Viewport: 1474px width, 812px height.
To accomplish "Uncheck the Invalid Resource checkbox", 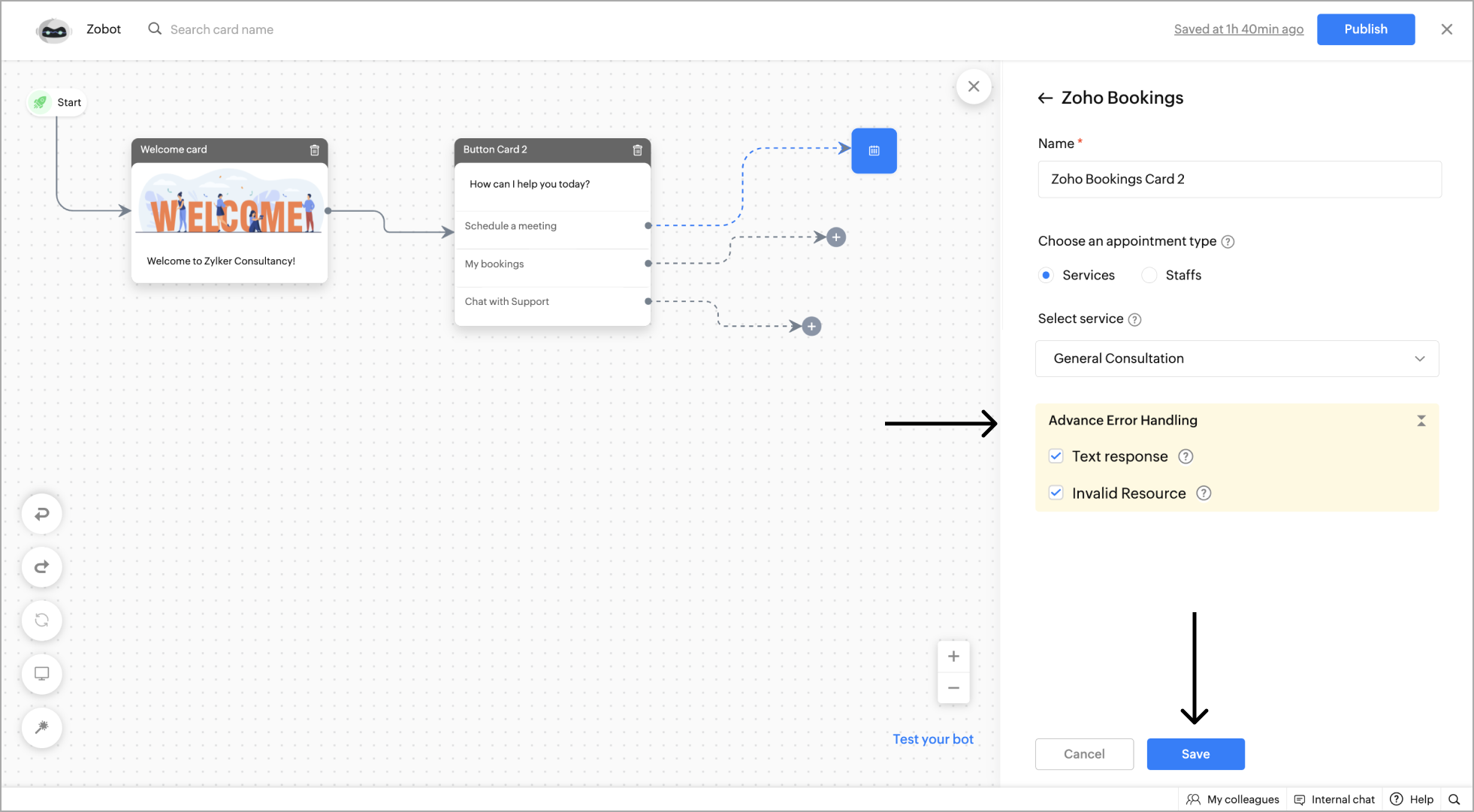I will (x=1056, y=494).
